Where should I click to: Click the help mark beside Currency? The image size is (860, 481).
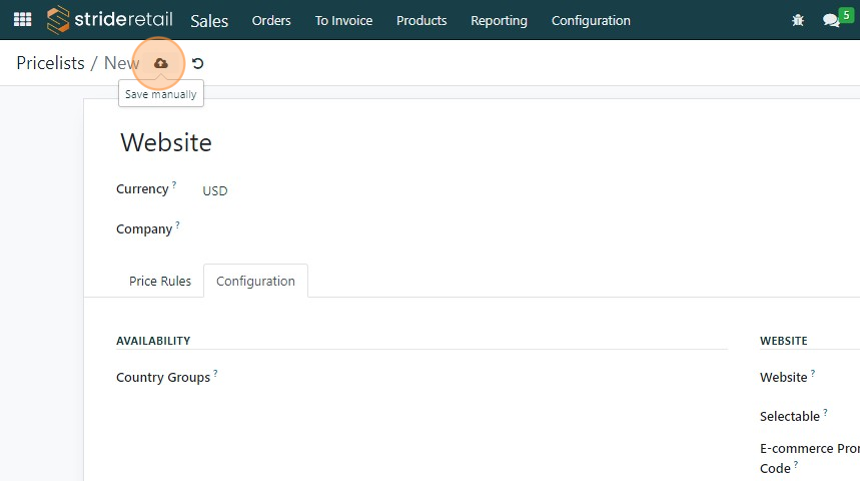click(174, 185)
